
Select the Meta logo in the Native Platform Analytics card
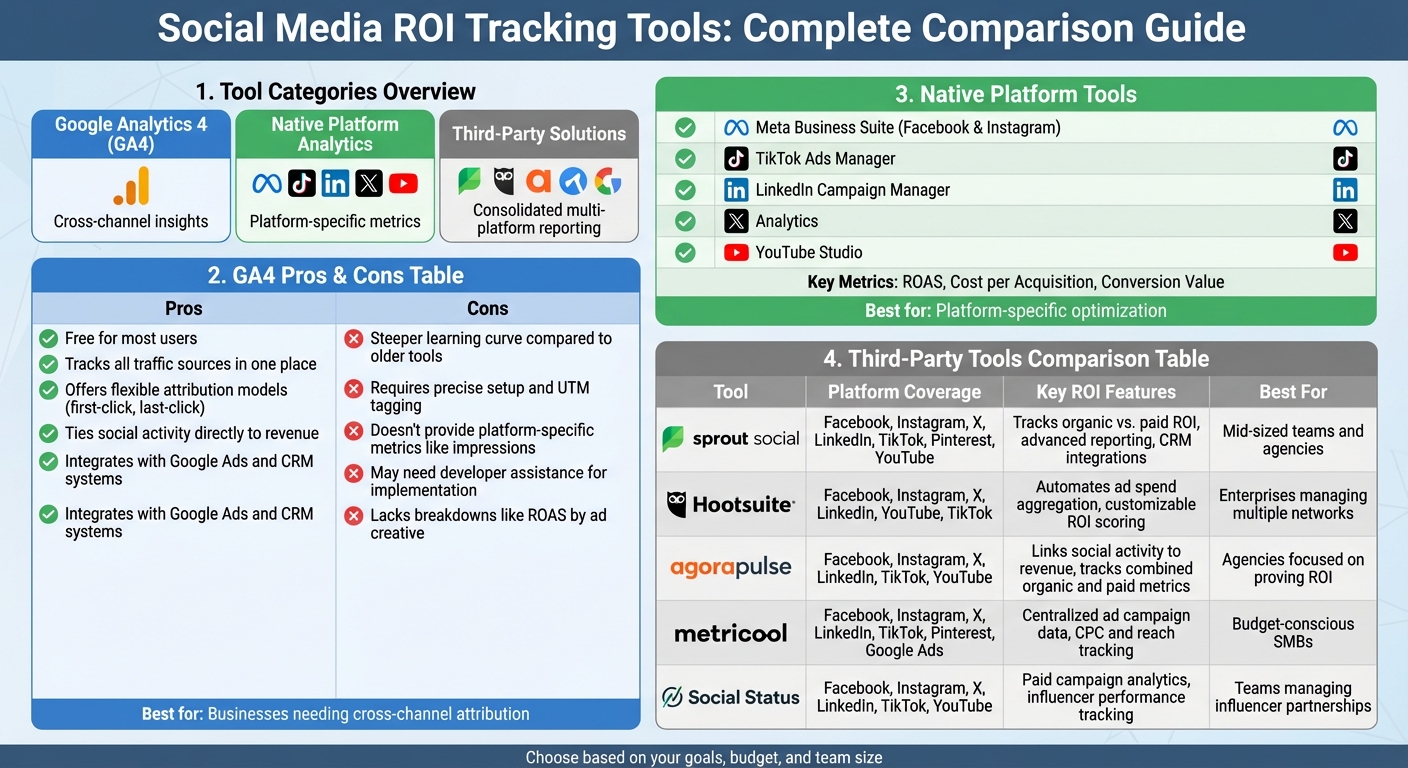click(267, 184)
